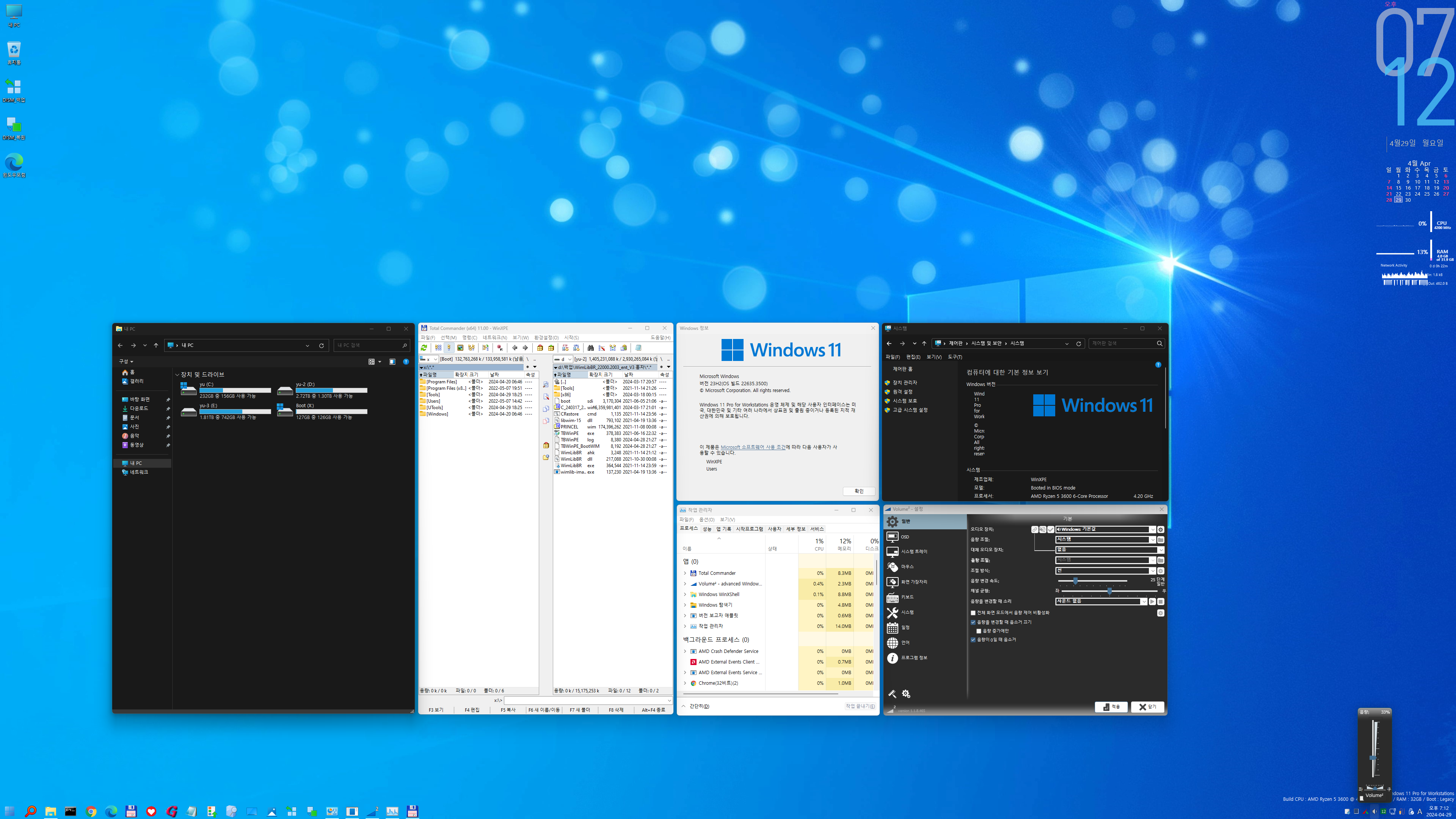
Task: Open 옵션(O) menu in 작업 관리자
Action: (706, 519)
